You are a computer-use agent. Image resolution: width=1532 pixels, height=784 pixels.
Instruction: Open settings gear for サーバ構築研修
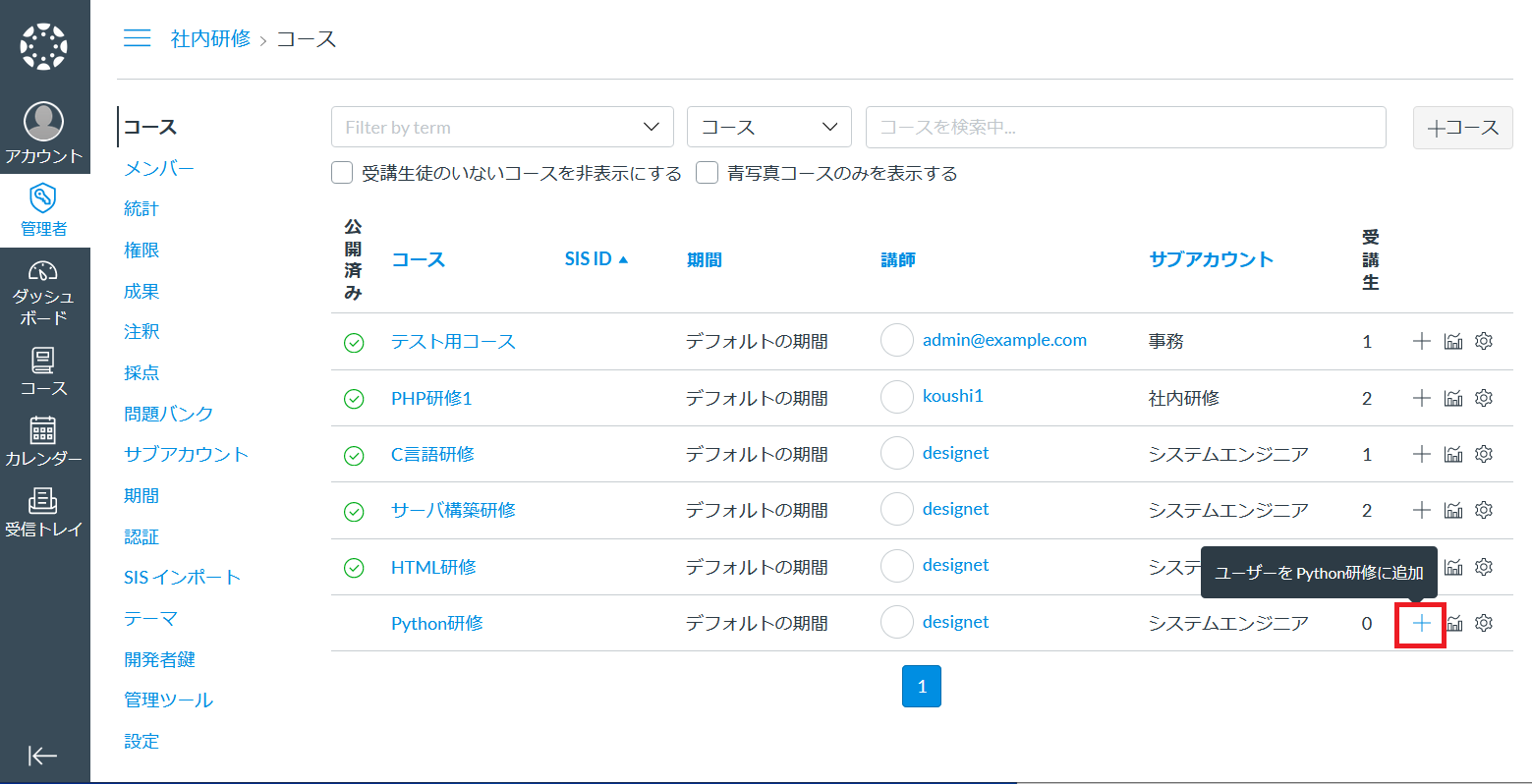[x=1484, y=510]
